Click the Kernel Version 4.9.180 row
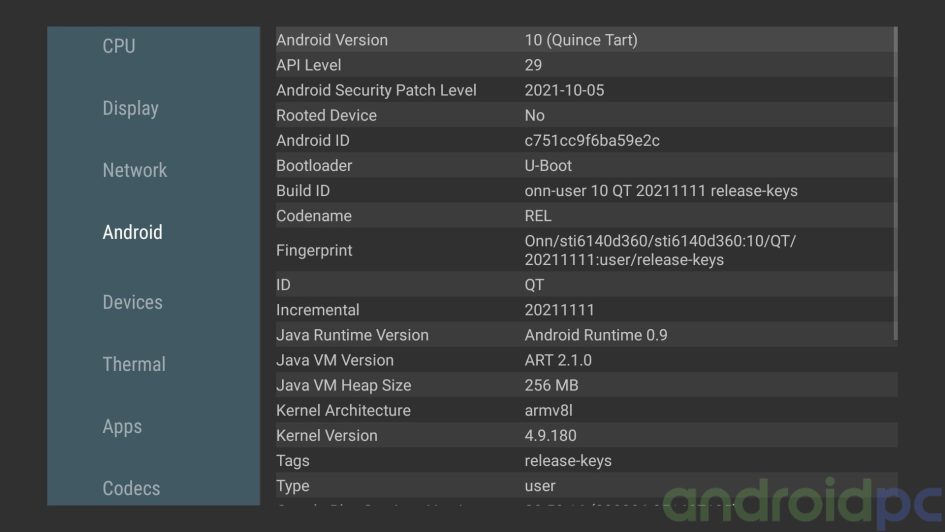The image size is (945, 532). pyautogui.click(x=585, y=435)
